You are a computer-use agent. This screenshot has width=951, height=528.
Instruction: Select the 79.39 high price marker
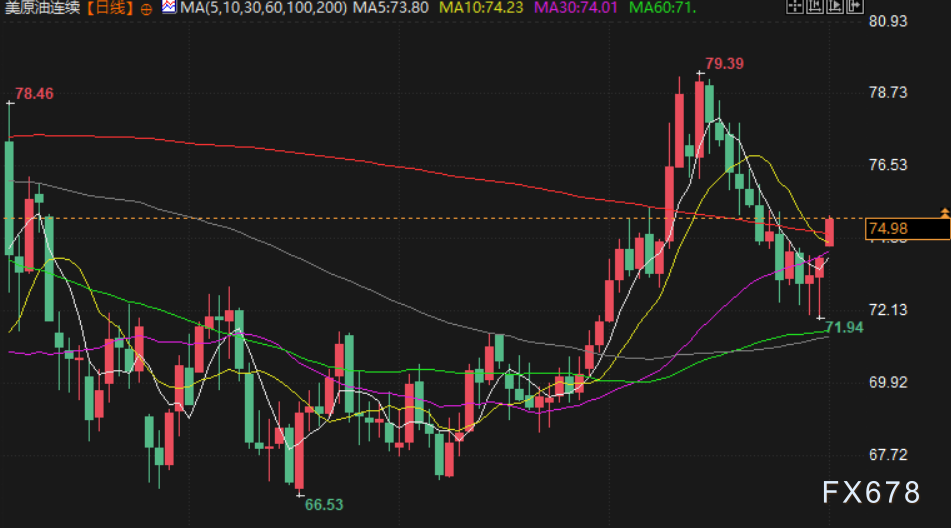724,64
